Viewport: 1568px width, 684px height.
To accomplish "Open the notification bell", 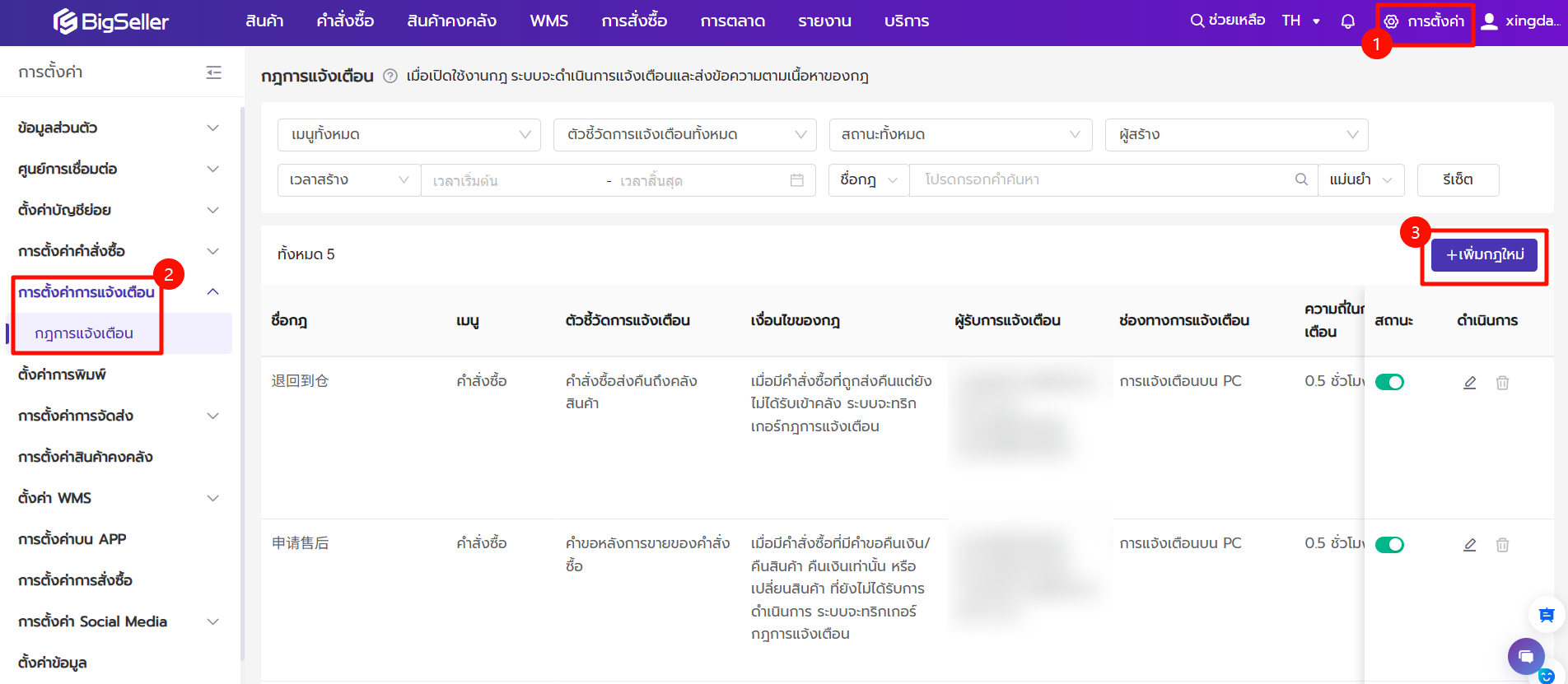I will (1348, 21).
